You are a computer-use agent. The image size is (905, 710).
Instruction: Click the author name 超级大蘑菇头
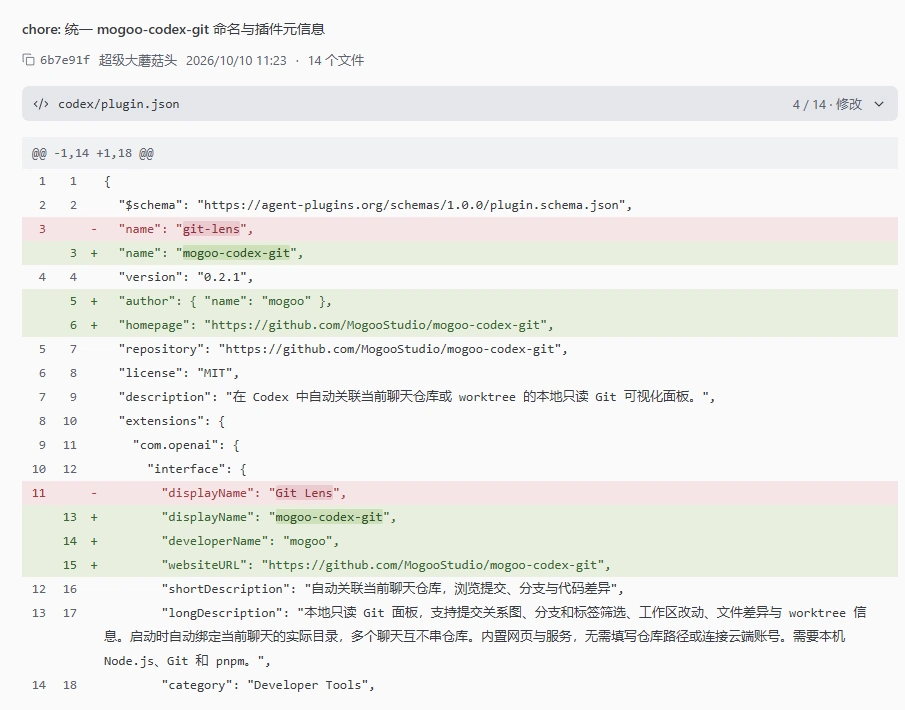pos(137,60)
